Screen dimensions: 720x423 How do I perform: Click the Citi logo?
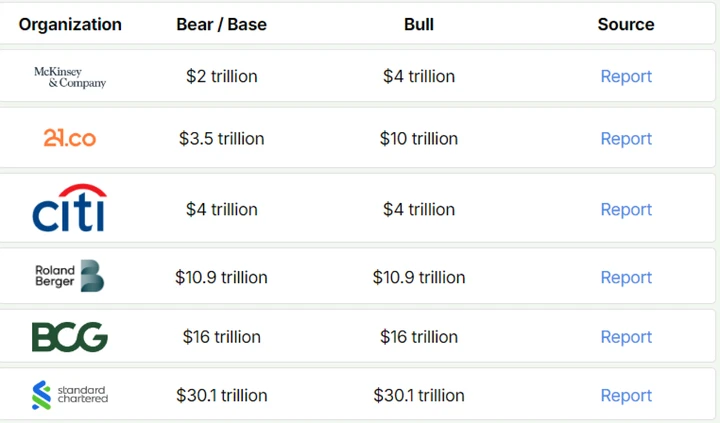[70, 208]
